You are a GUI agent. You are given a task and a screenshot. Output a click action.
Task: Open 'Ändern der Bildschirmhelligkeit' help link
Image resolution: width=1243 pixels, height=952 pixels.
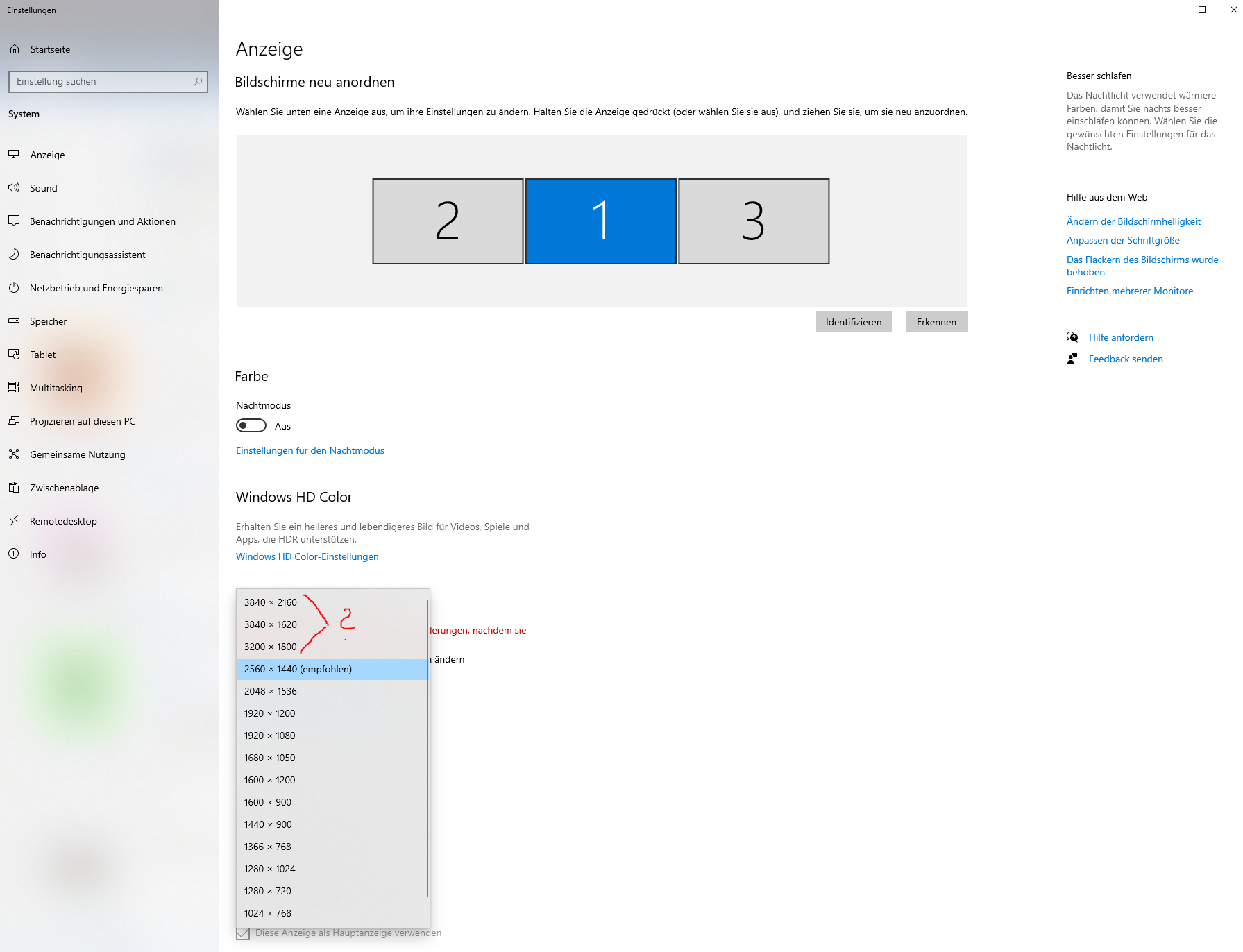coord(1133,221)
